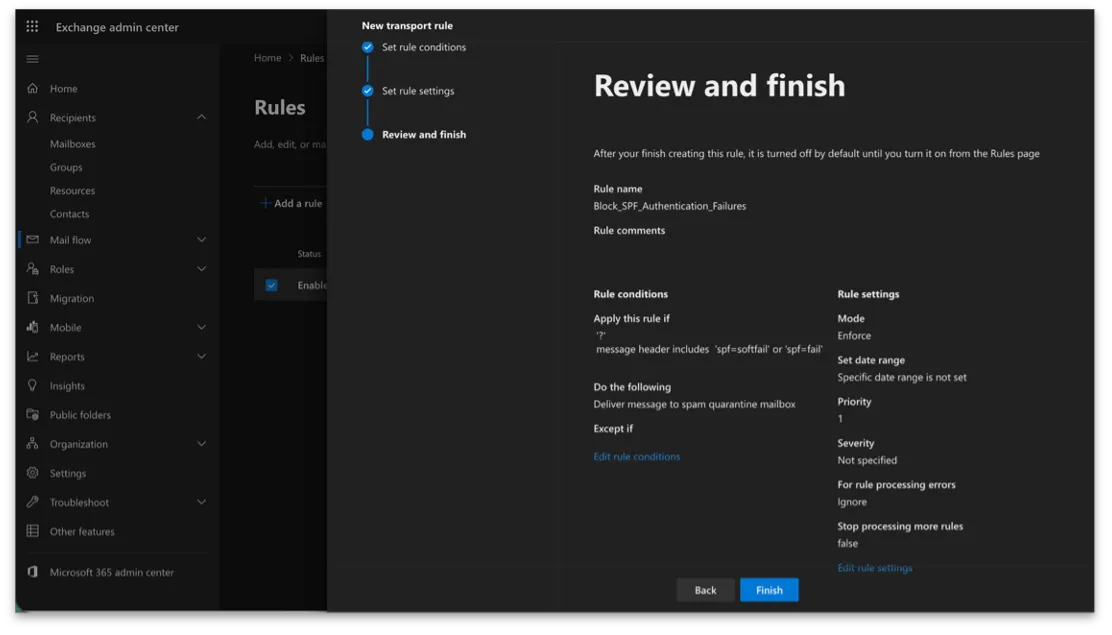Click the Home house icon in sidebar
Screen dimensions: 1112x635
tap(33, 89)
